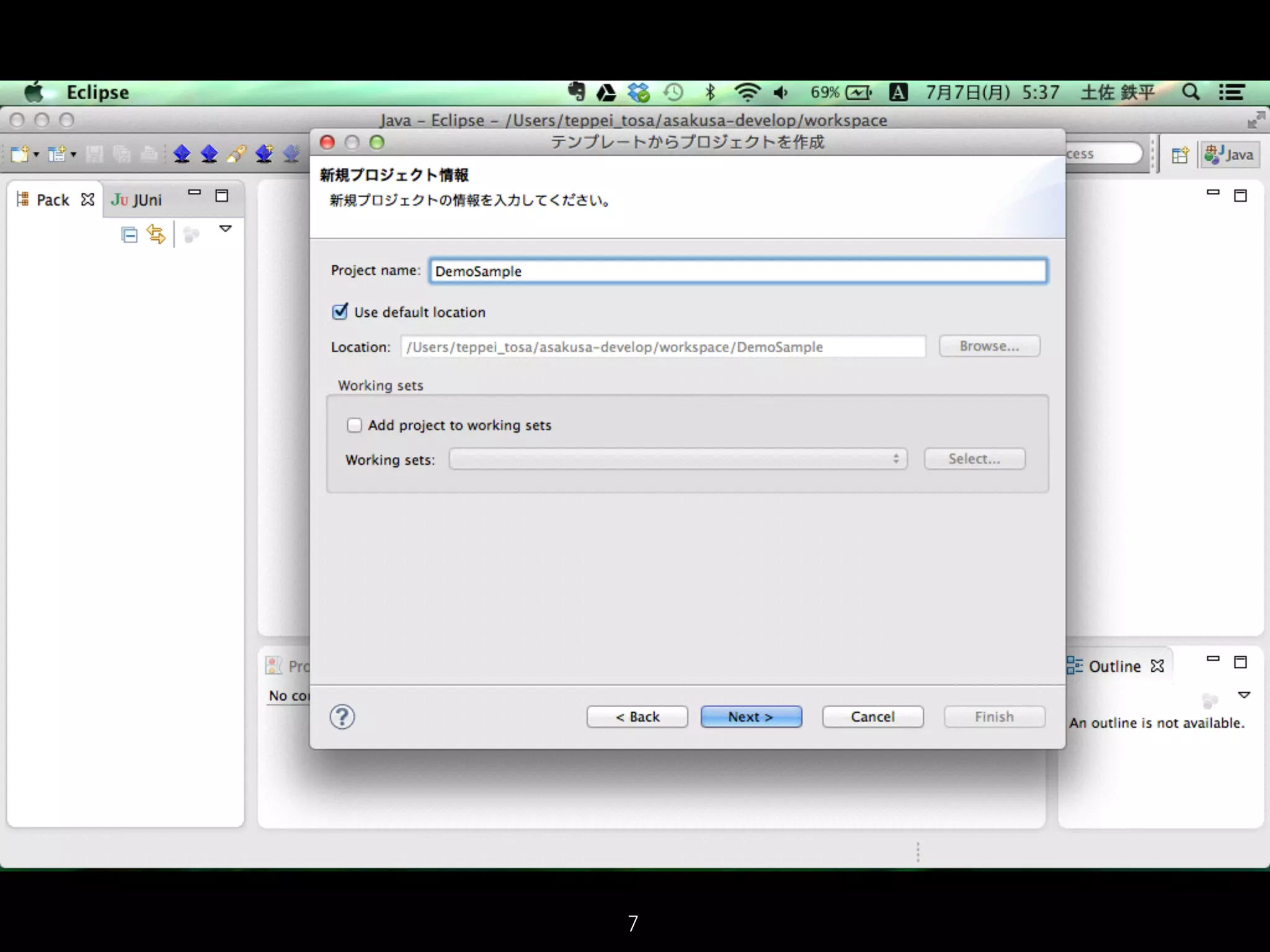The image size is (1270, 952).
Task: Click the Cancel button
Action: pyautogui.click(x=872, y=717)
